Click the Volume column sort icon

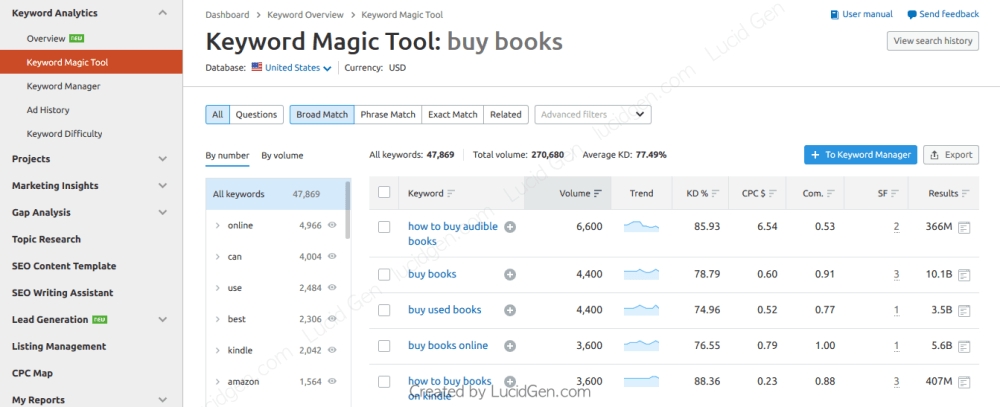point(598,193)
